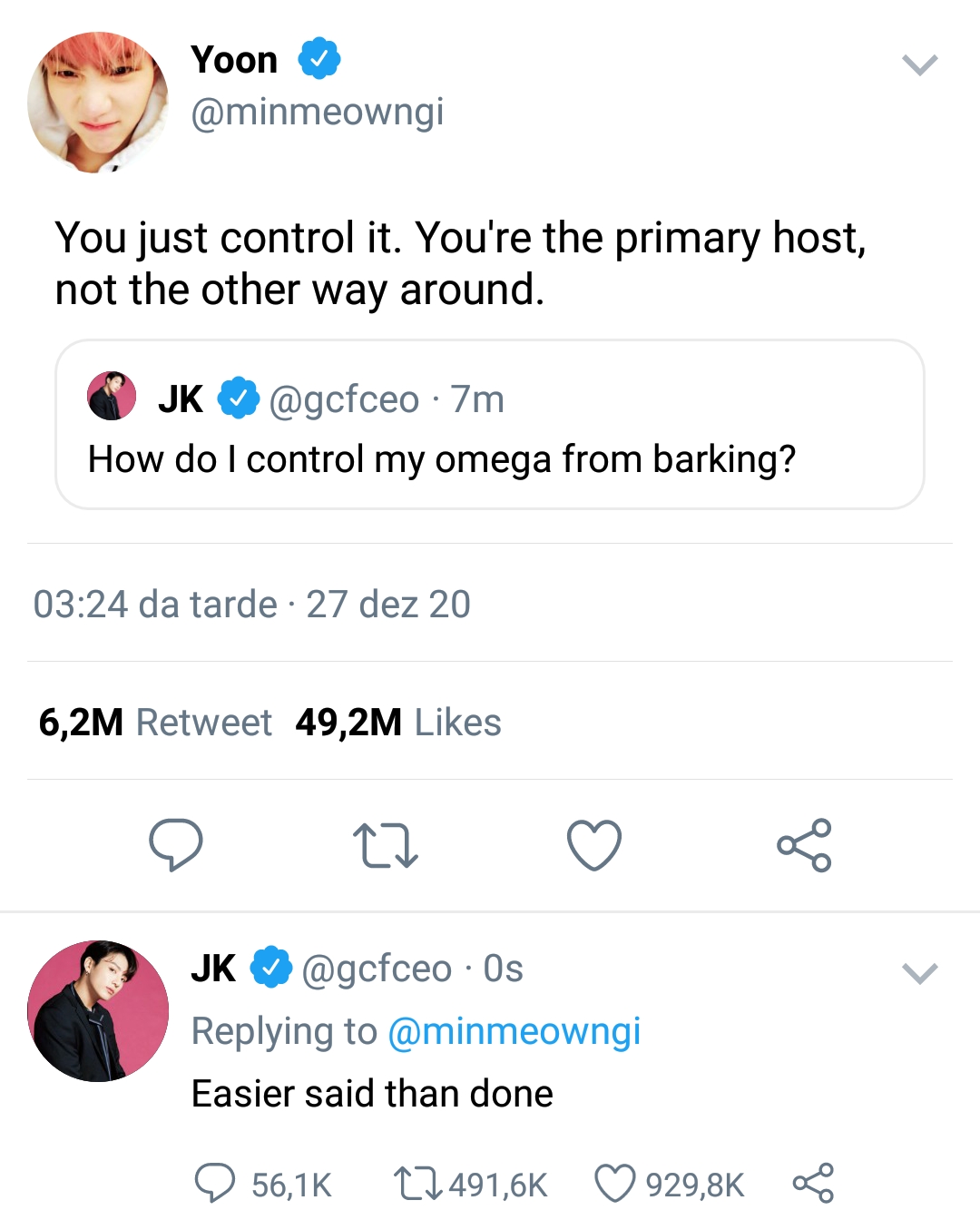Open the @minmeowngi mention link
The width and height of the screenshot is (980, 1220).
pyautogui.click(x=514, y=1032)
